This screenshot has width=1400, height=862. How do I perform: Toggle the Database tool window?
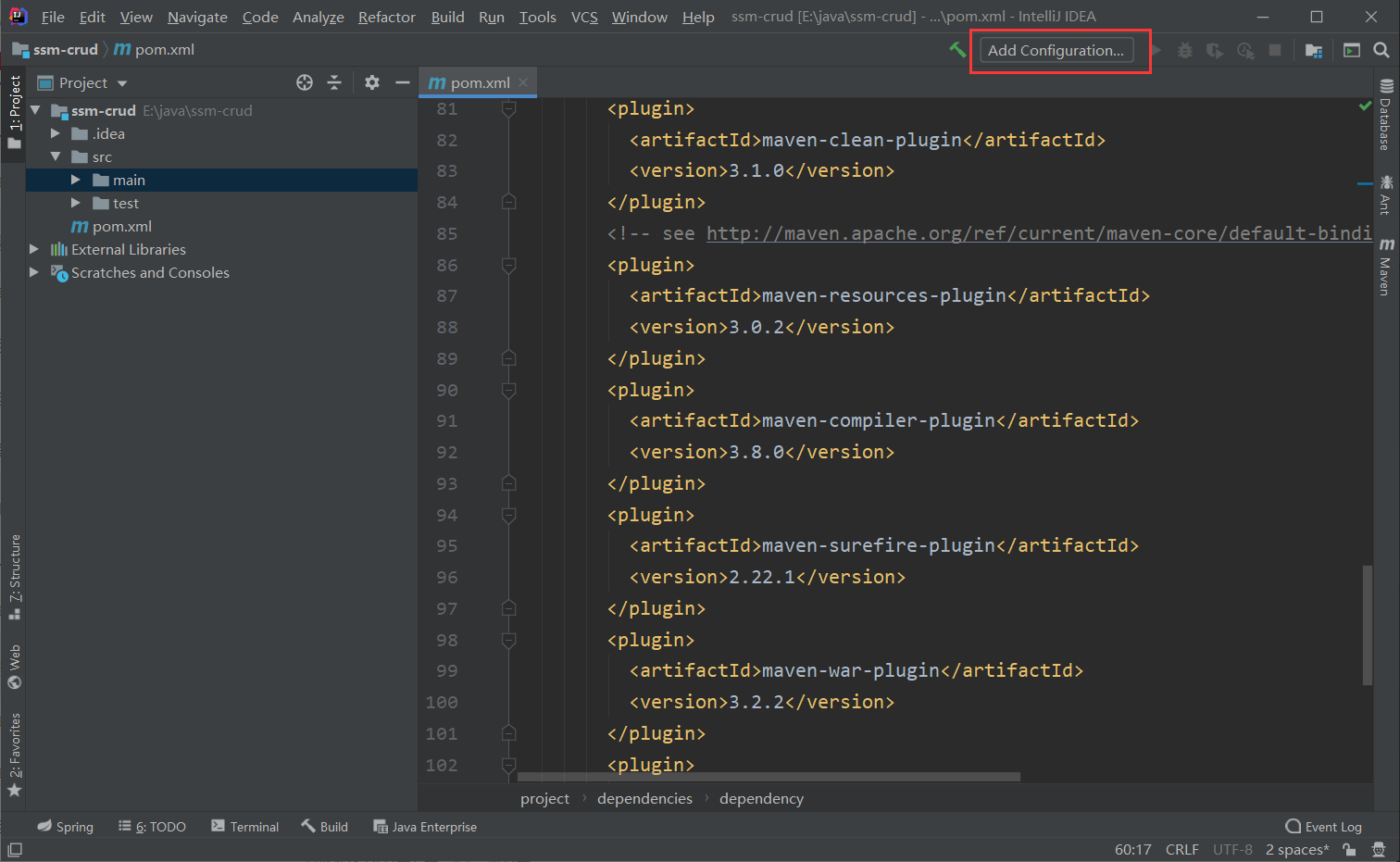point(1386,116)
